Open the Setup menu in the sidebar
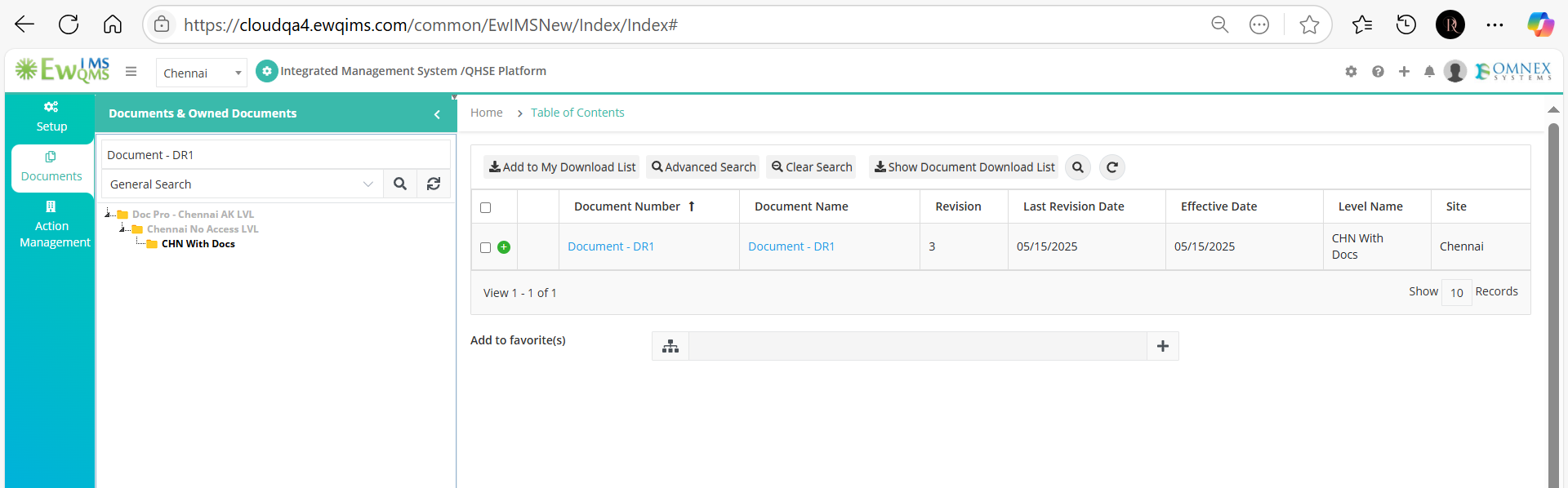The width and height of the screenshot is (1568, 488). click(x=51, y=117)
